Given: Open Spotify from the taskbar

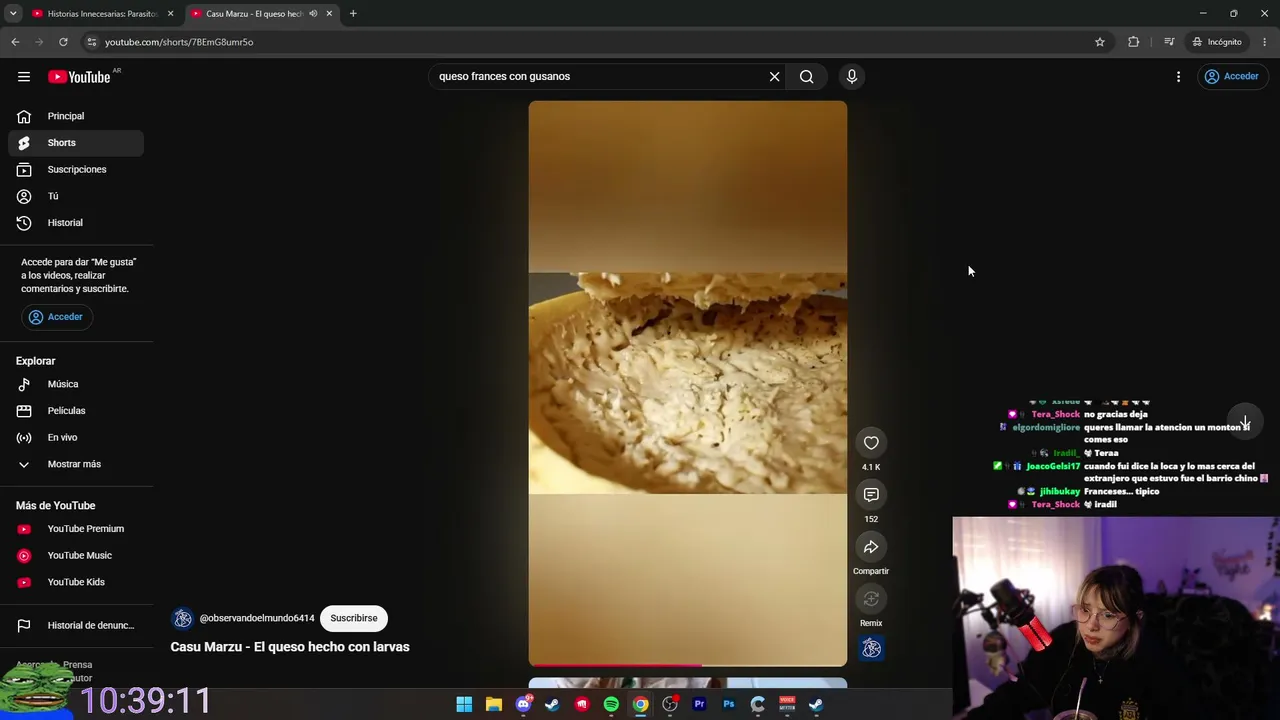Looking at the screenshot, I should point(611,704).
